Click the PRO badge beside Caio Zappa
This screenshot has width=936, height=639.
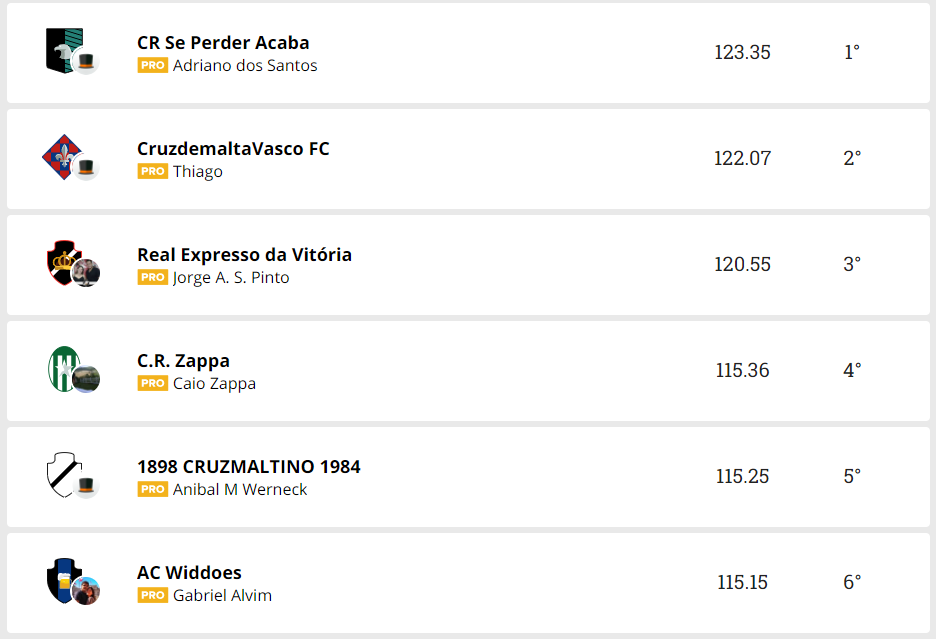point(153,383)
